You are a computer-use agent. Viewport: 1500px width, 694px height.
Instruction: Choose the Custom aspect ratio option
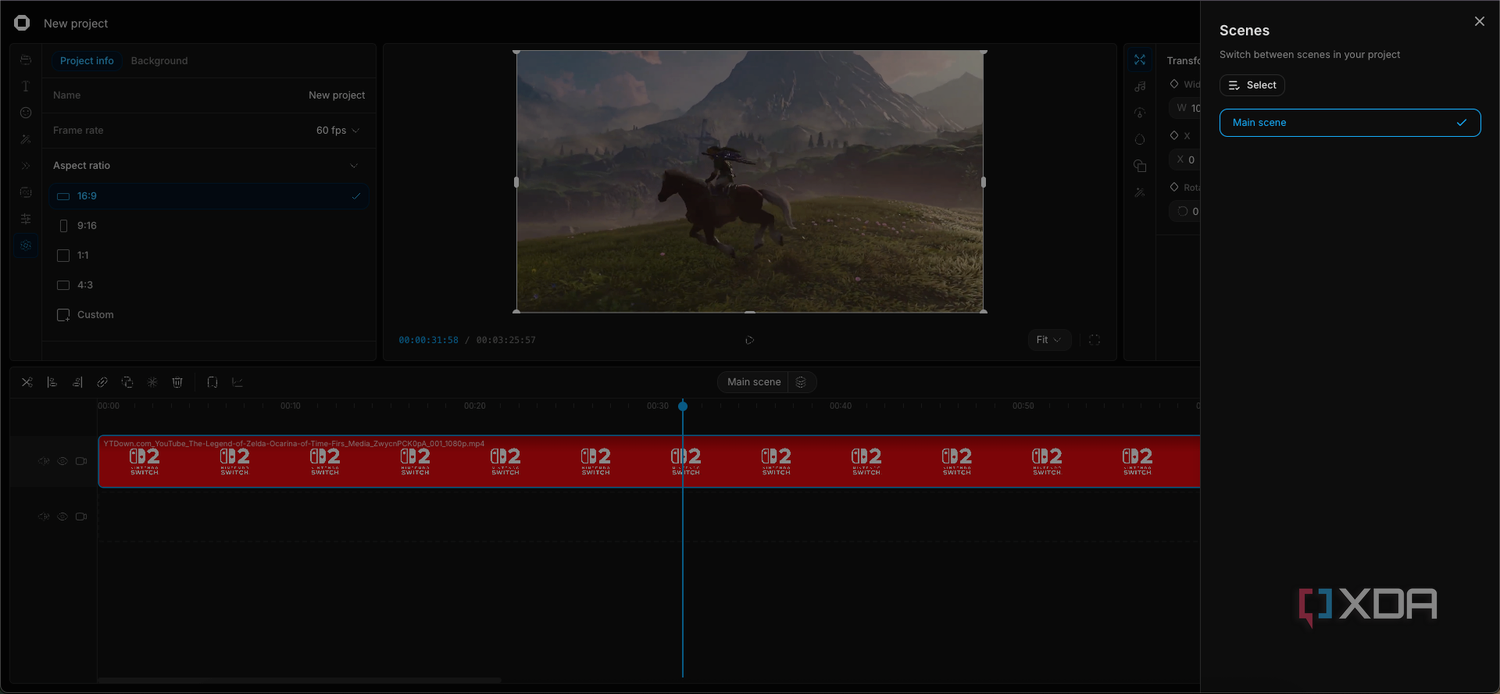pos(209,315)
